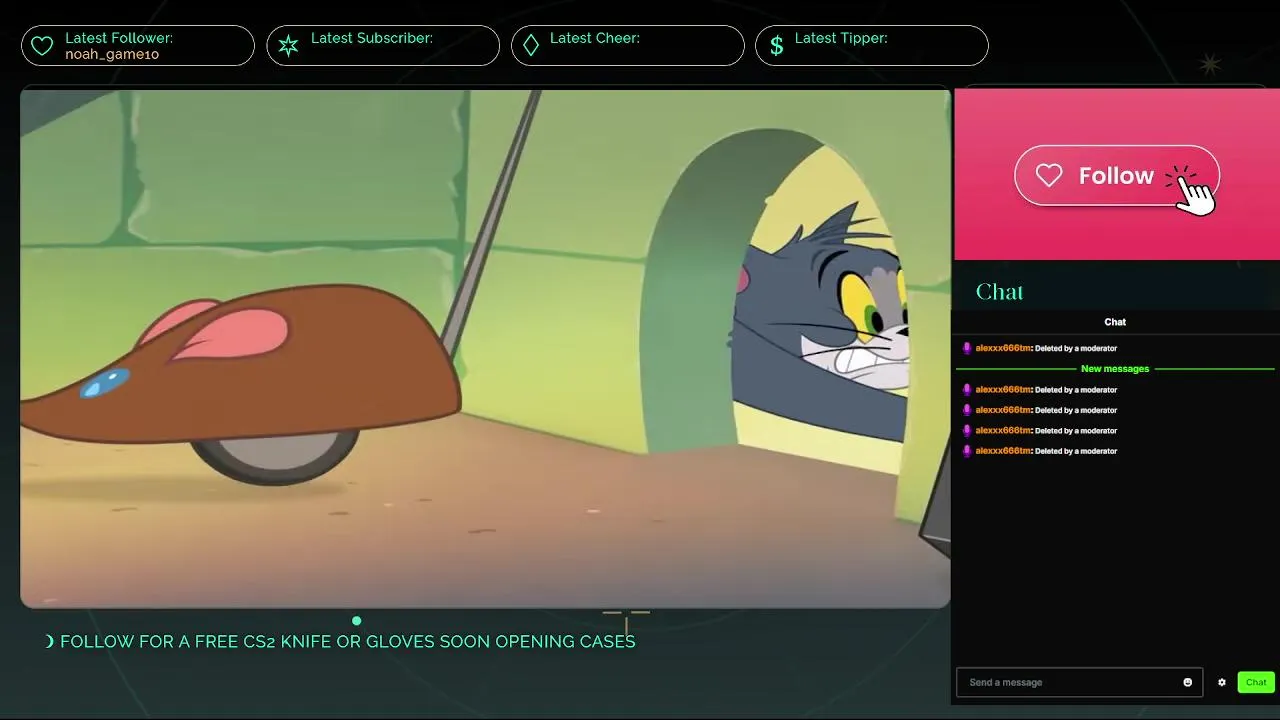The width and height of the screenshot is (1280, 720).
Task: Click the heart icon beside Latest Follower
Action: click(x=42, y=46)
